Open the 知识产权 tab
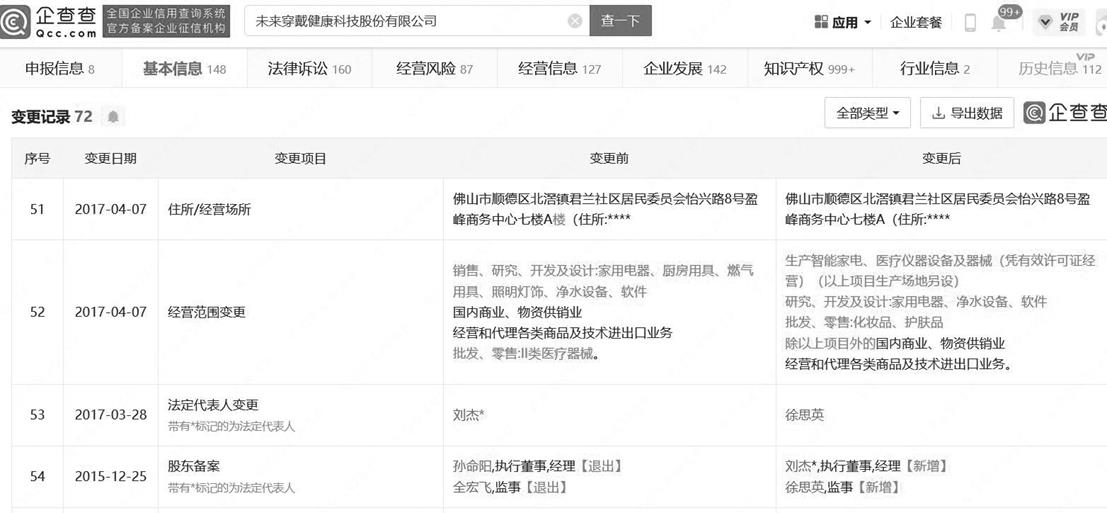The image size is (1107, 513). (808, 69)
